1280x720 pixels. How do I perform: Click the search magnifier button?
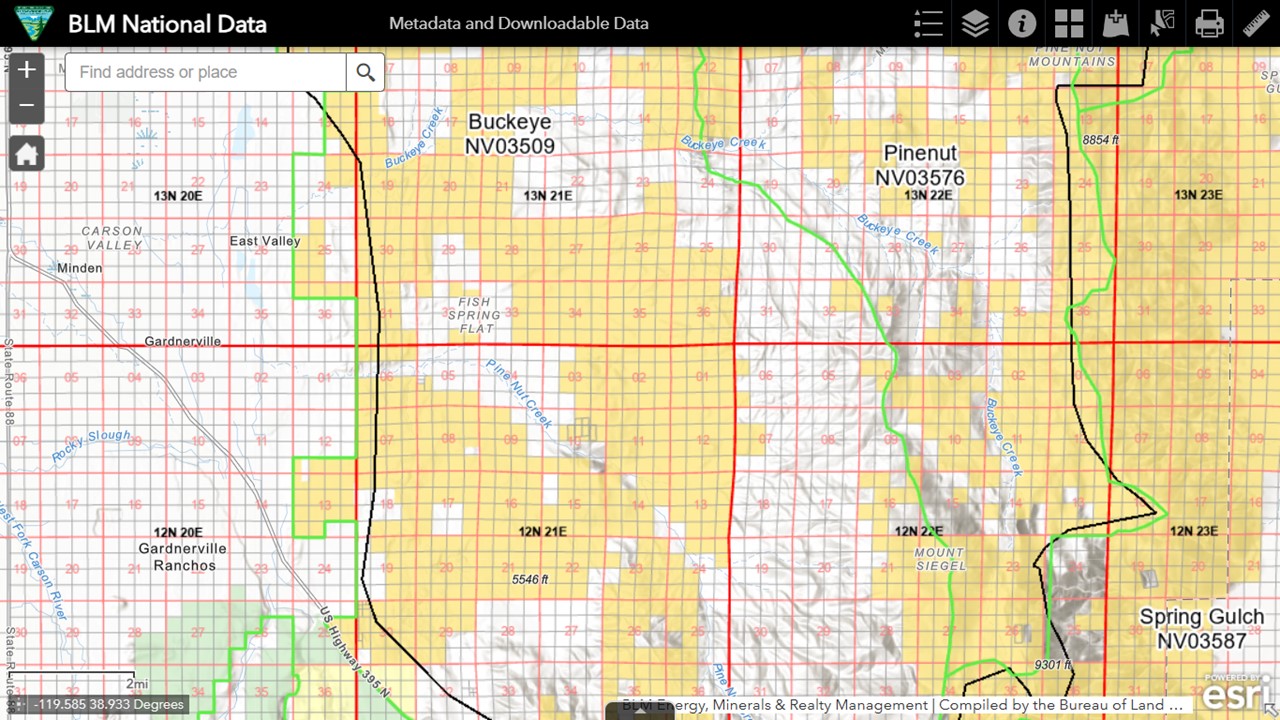tap(366, 72)
